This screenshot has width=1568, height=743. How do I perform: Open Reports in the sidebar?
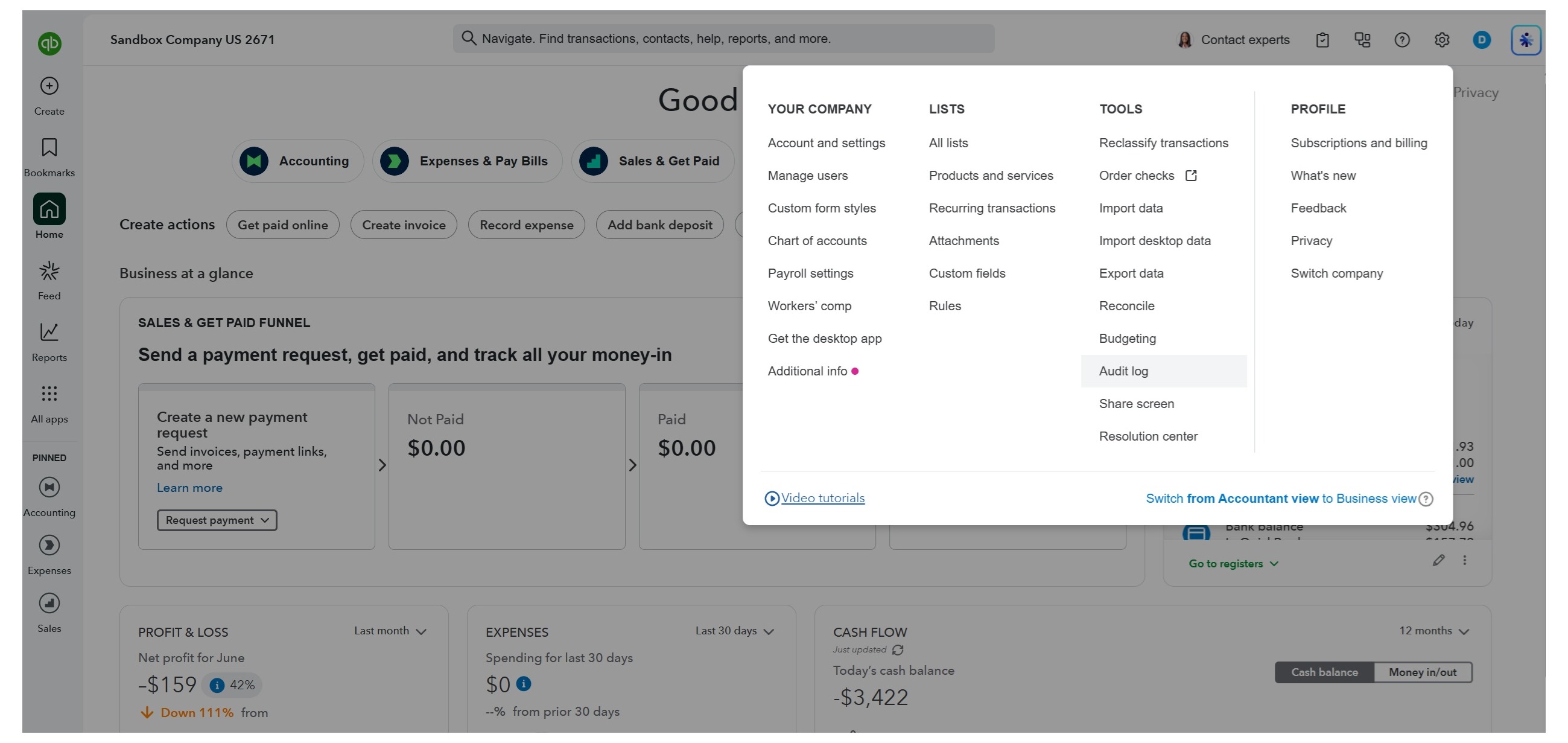click(49, 341)
